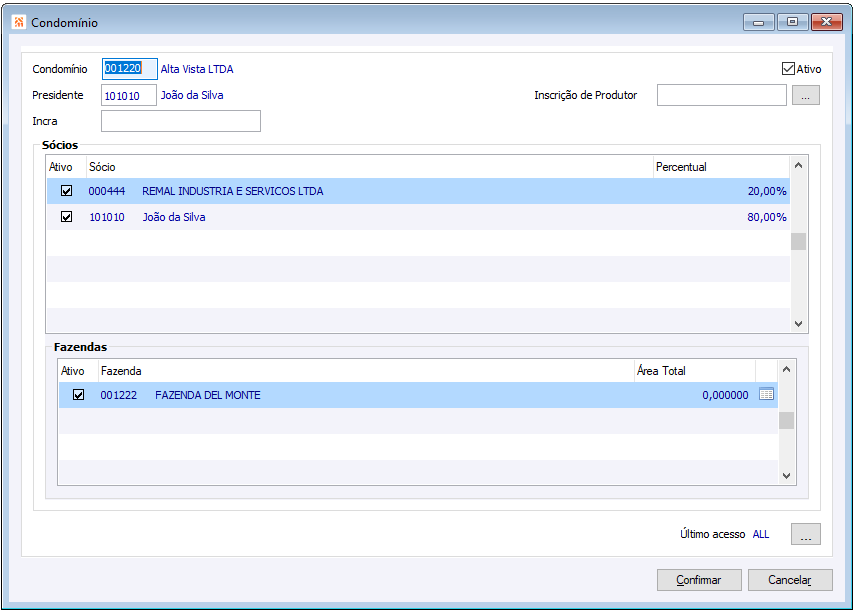The image size is (855, 612).
Task: Click up arrow of Sócios list scrollbar
Action: click(798, 165)
